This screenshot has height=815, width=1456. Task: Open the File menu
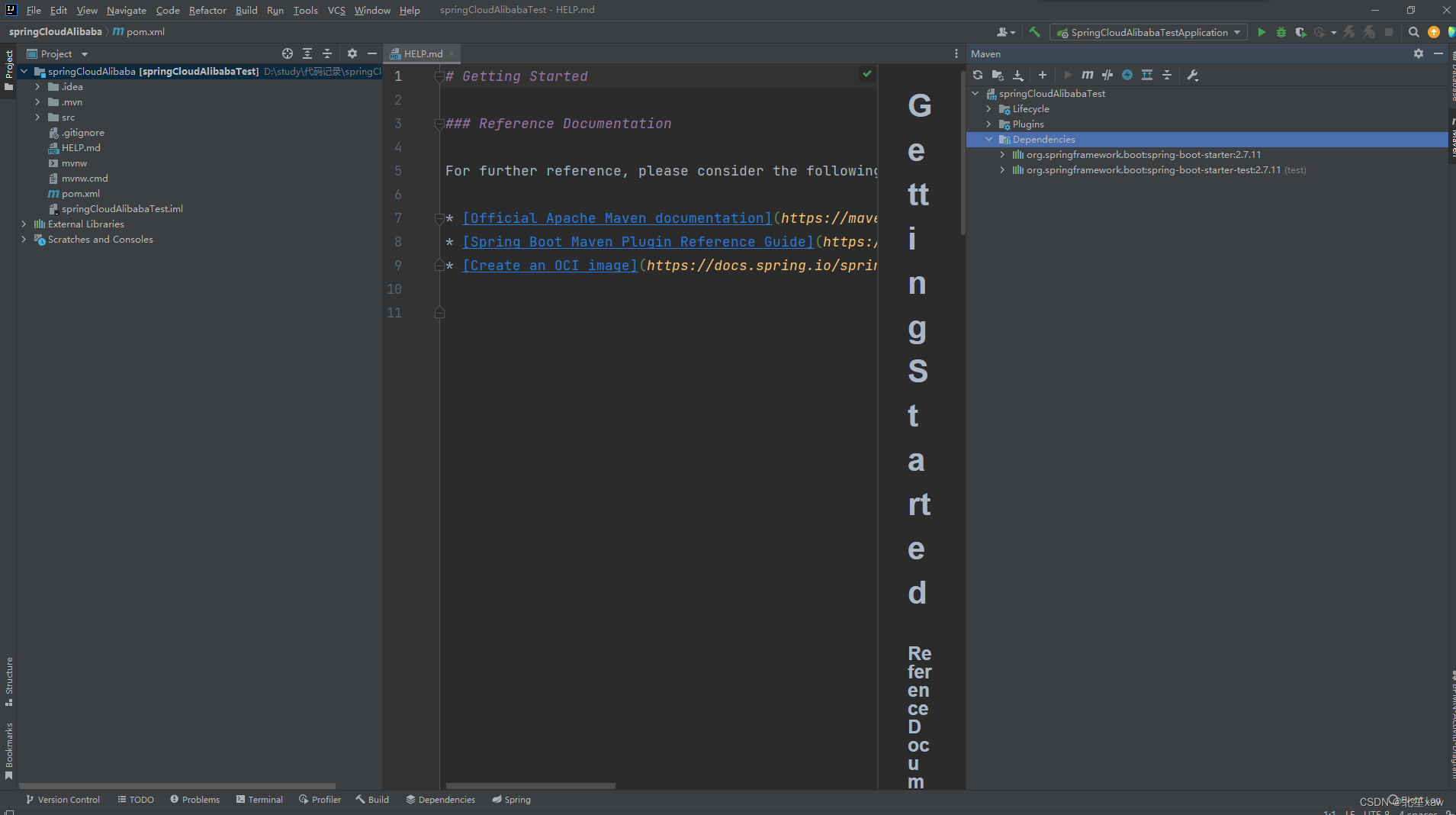point(34,10)
